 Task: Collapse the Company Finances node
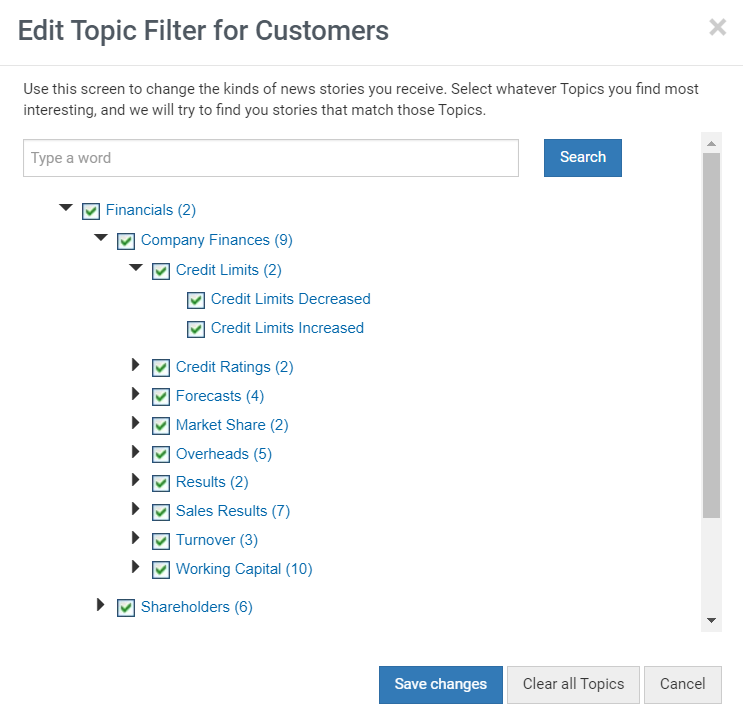101,237
